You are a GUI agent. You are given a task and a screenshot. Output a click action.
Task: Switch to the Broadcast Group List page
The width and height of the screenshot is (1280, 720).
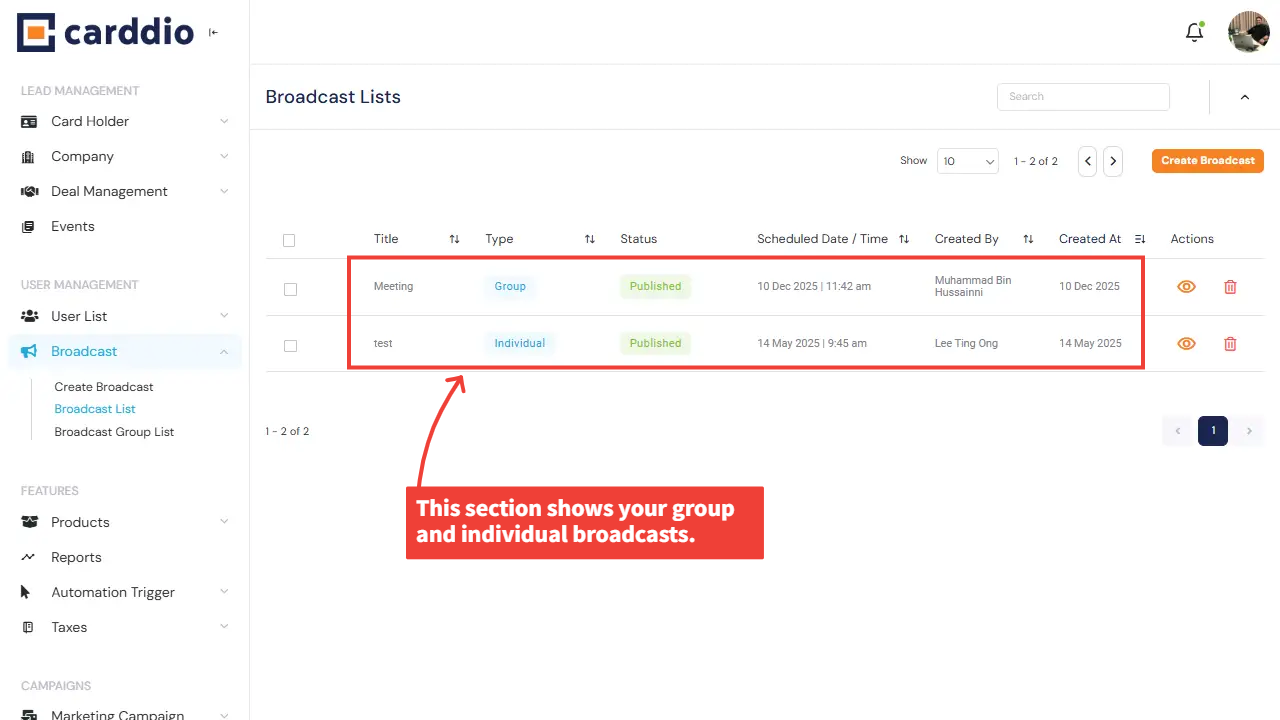click(114, 431)
